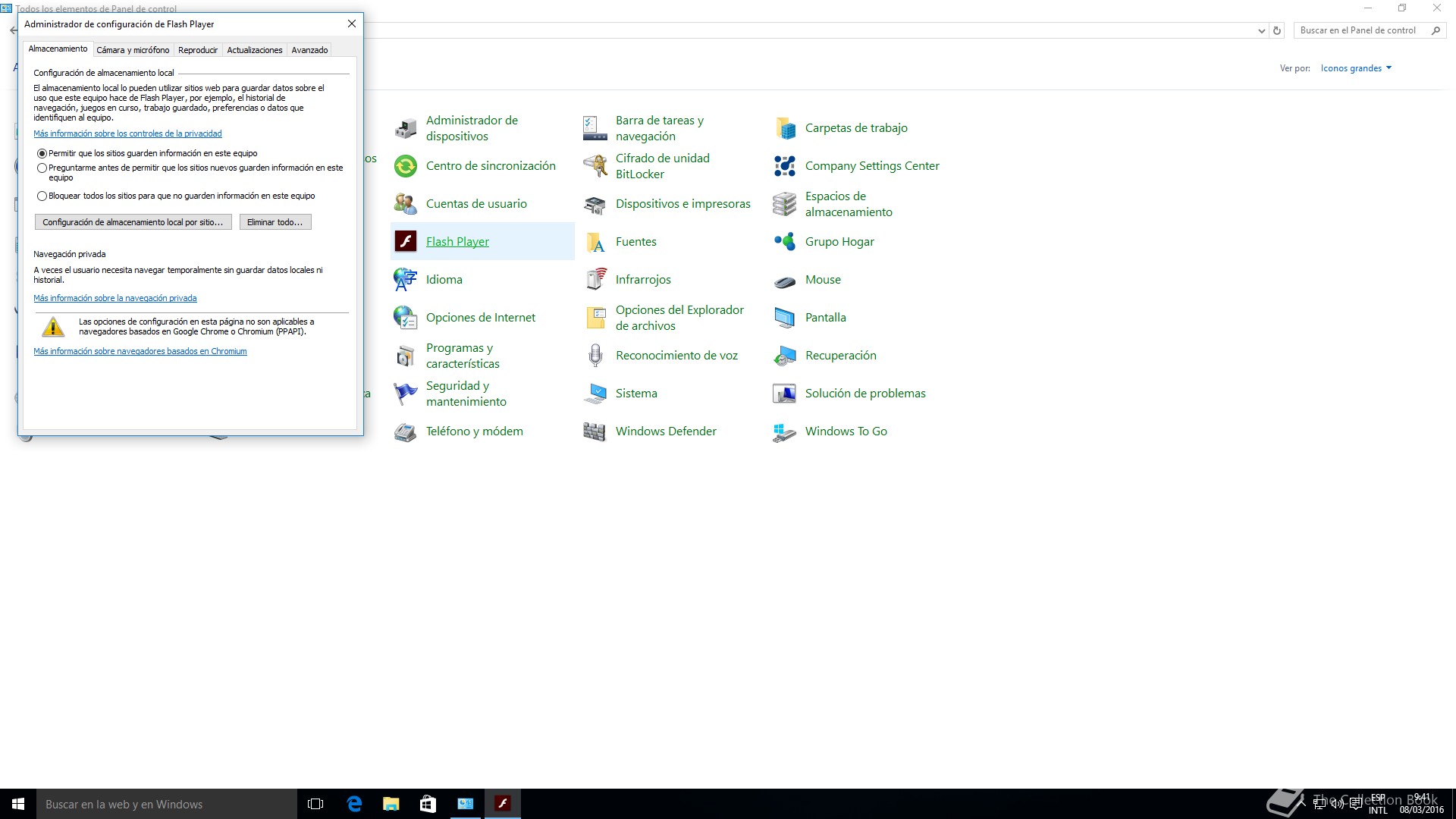This screenshot has height=819, width=1456.
Task: Switch to the Reproducir tab
Action: [x=198, y=50]
